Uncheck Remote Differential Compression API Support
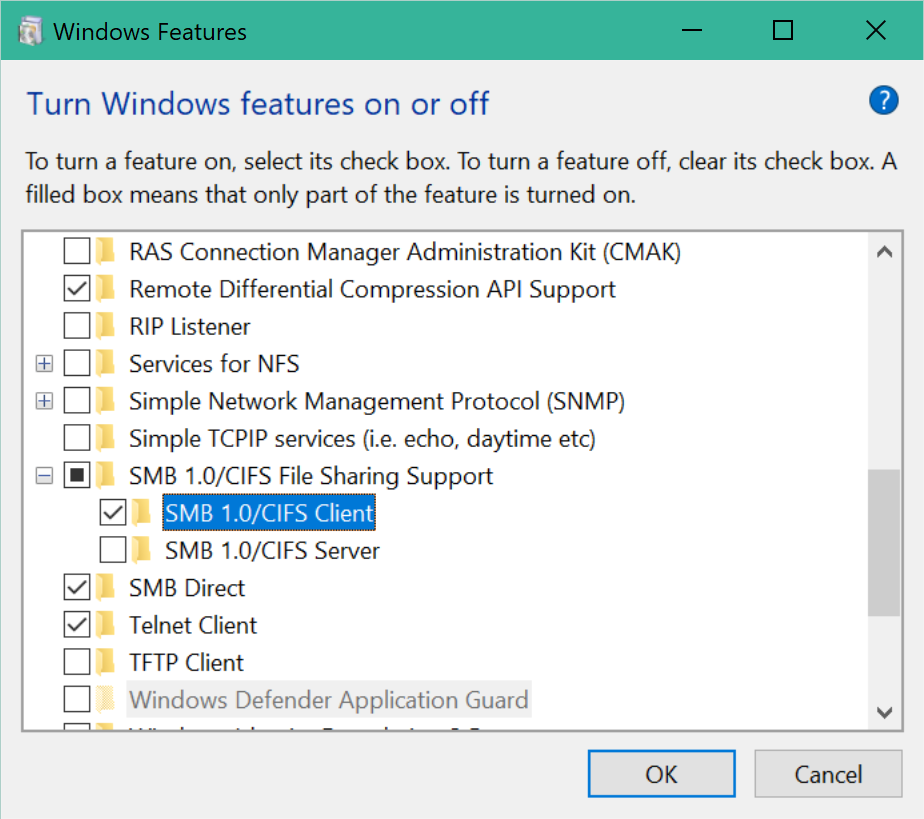Viewport: 924px width, 819px height. click(x=77, y=289)
